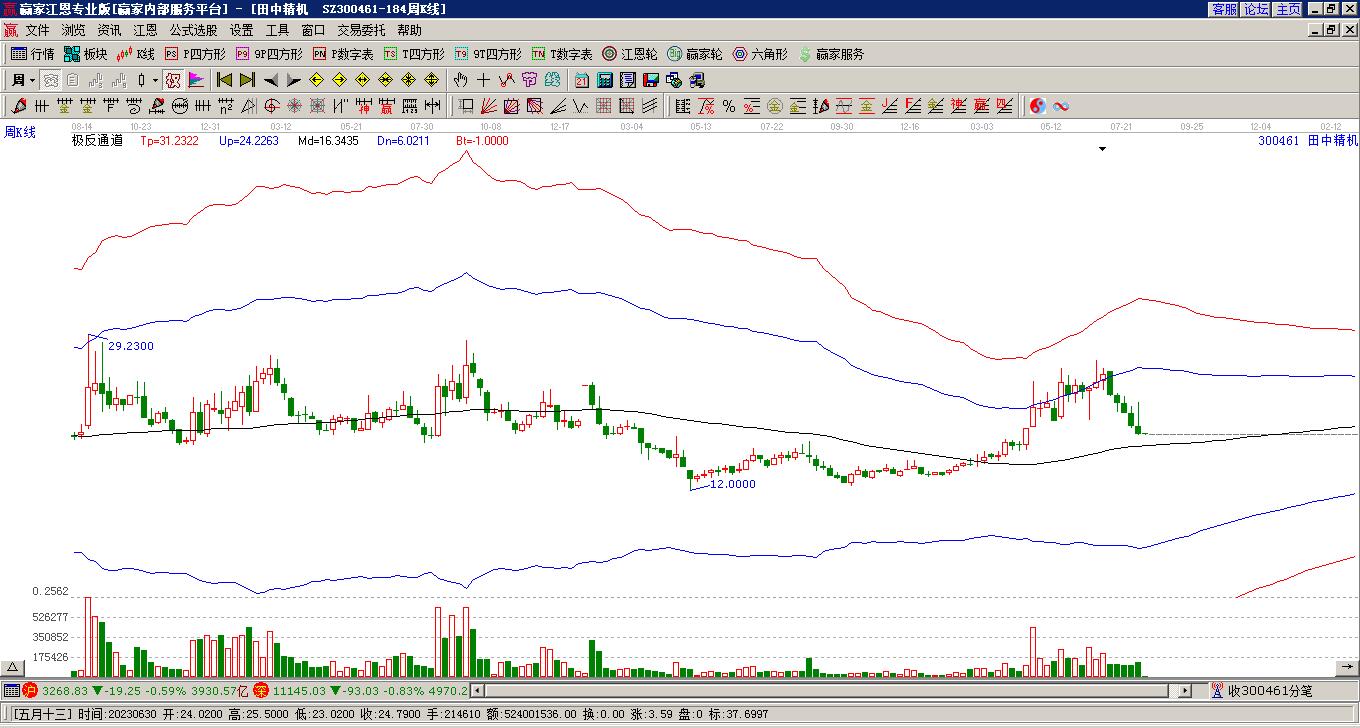Select the red pencil drawing tool

19,106
